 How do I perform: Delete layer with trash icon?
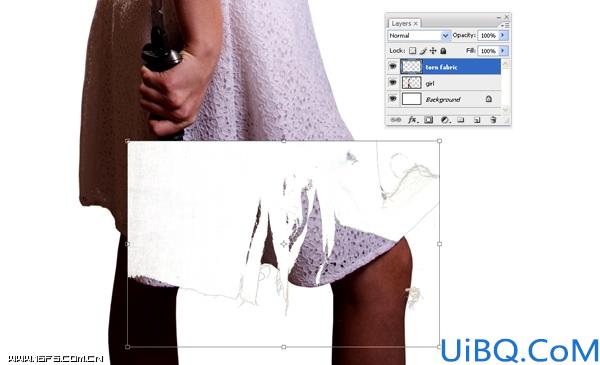493,120
